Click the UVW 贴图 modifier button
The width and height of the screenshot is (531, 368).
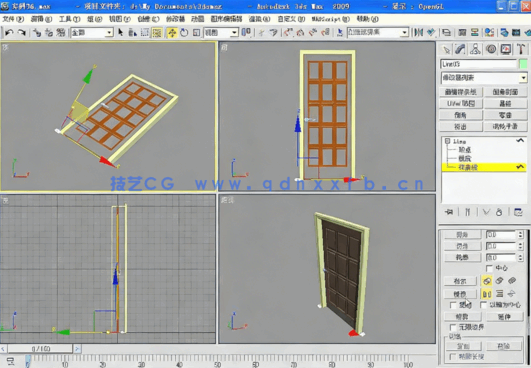461,103
